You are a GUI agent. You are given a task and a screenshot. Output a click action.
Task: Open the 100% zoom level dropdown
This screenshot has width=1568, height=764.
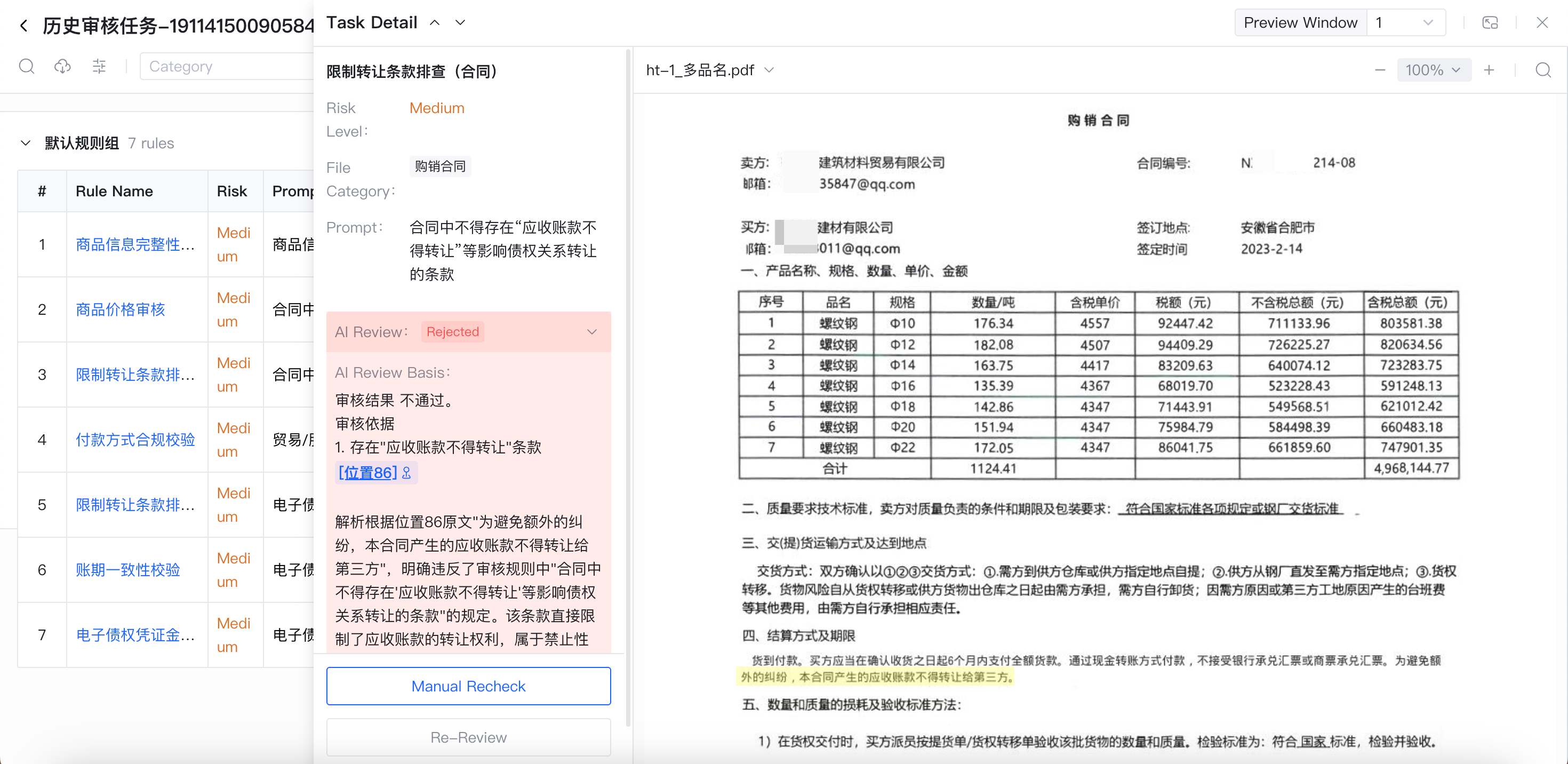coord(1434,70)
